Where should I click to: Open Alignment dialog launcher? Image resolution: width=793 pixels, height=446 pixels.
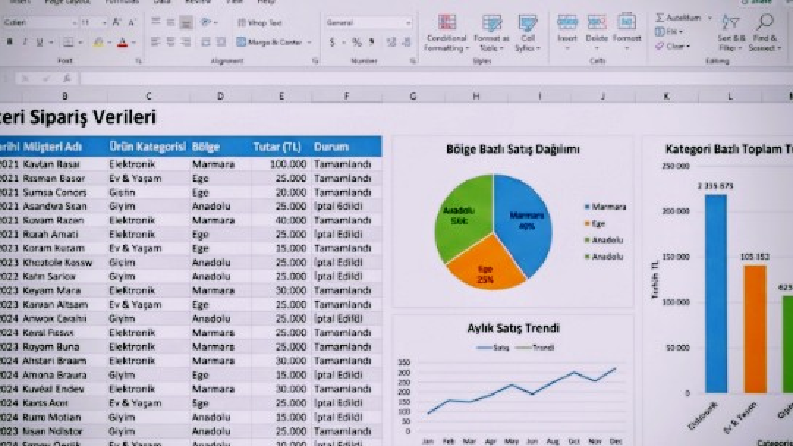tap(315, 61)
